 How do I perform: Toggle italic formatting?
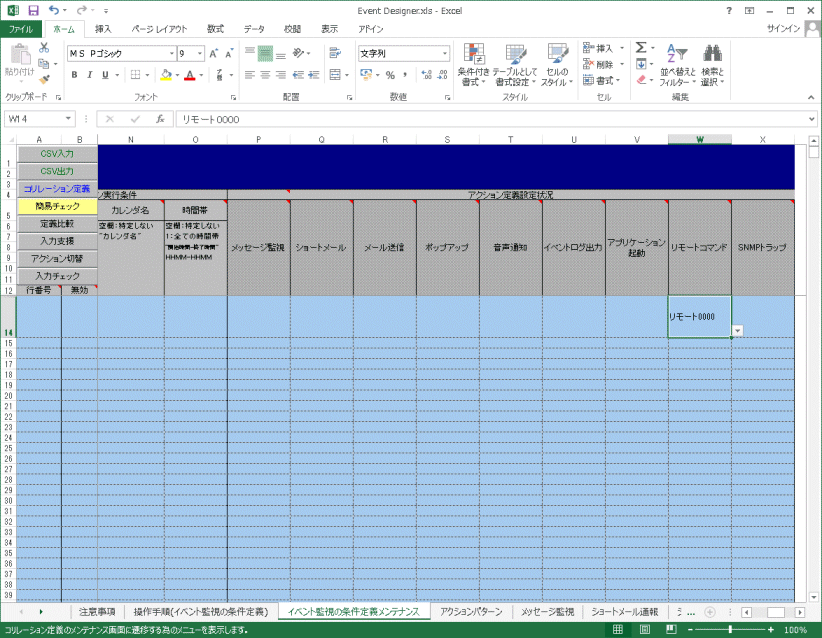click(90, 75)
